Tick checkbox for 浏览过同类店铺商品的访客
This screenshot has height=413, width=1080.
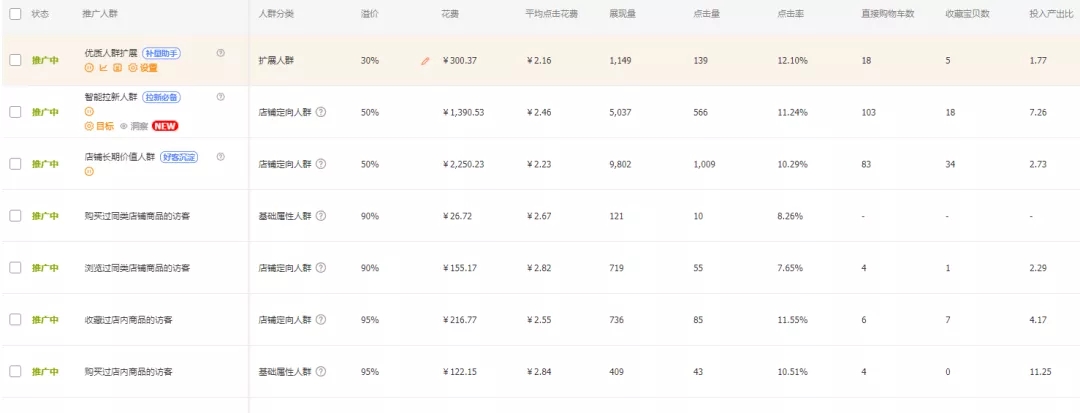click(x=15, y=268)
